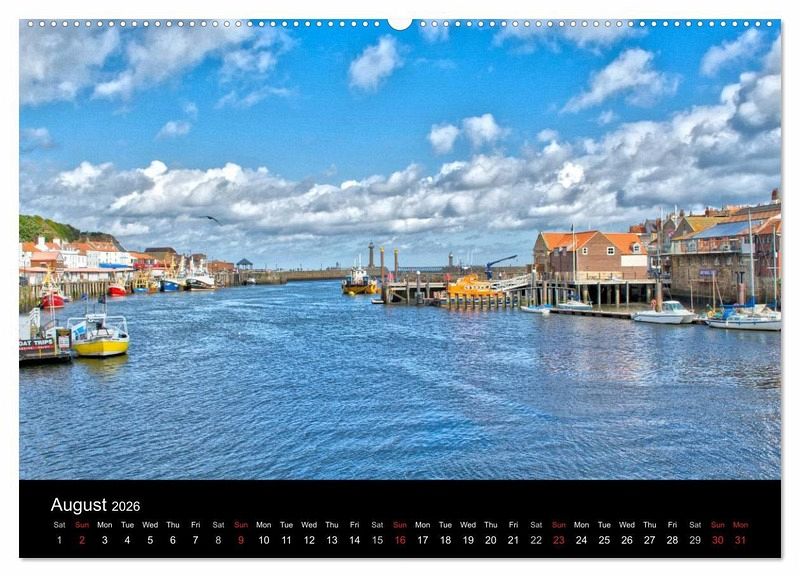Select Sunday date 9

[241, 540]
